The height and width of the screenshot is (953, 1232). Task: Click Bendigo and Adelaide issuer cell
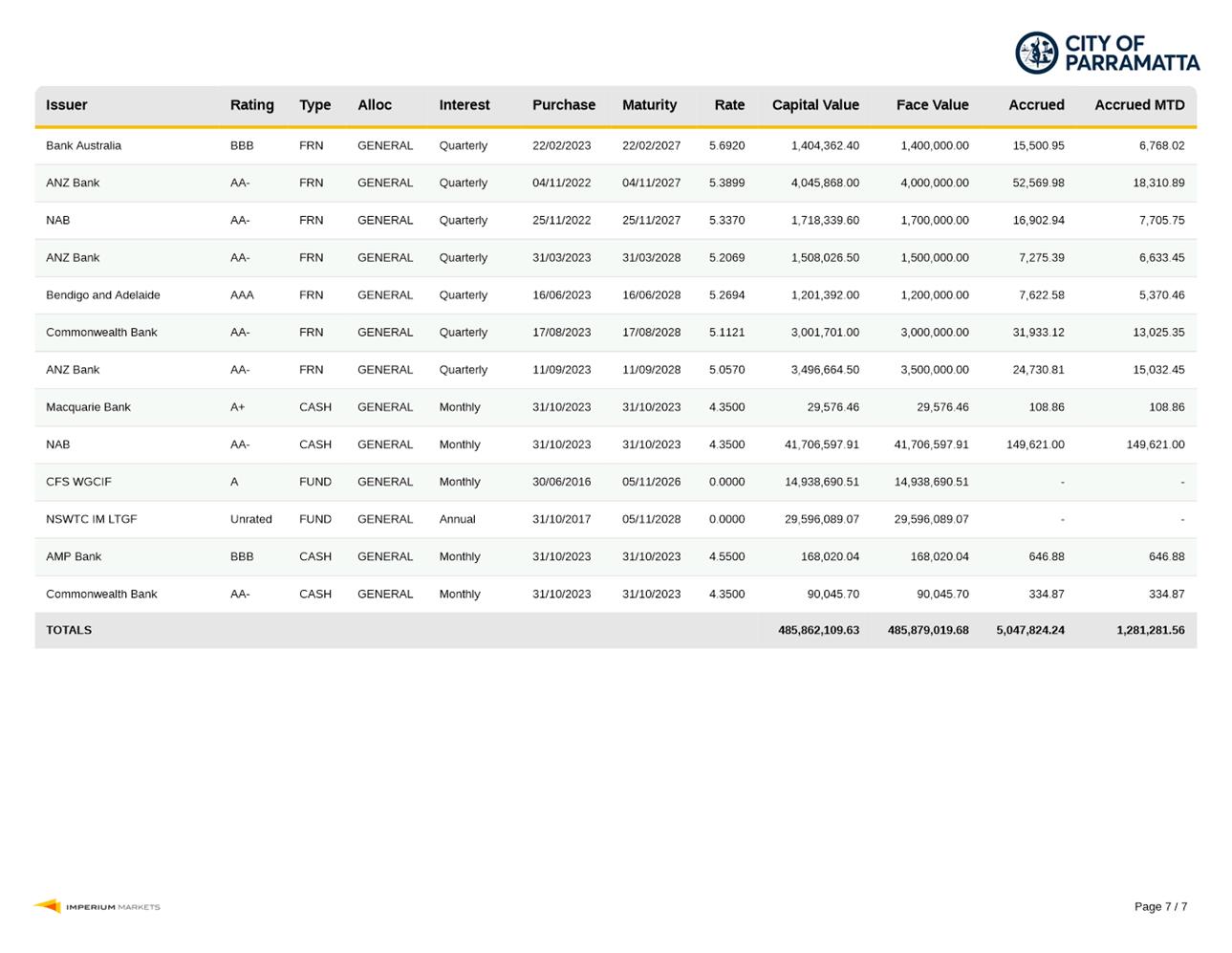pos(103,294)
